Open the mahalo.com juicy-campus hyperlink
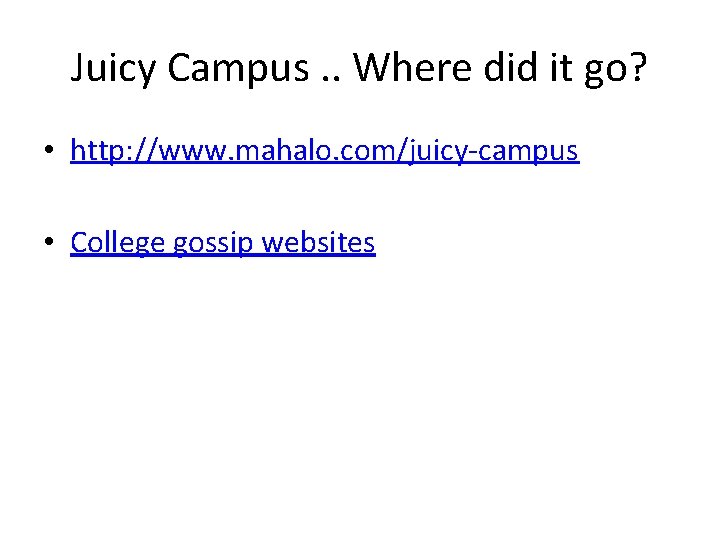 324,151
